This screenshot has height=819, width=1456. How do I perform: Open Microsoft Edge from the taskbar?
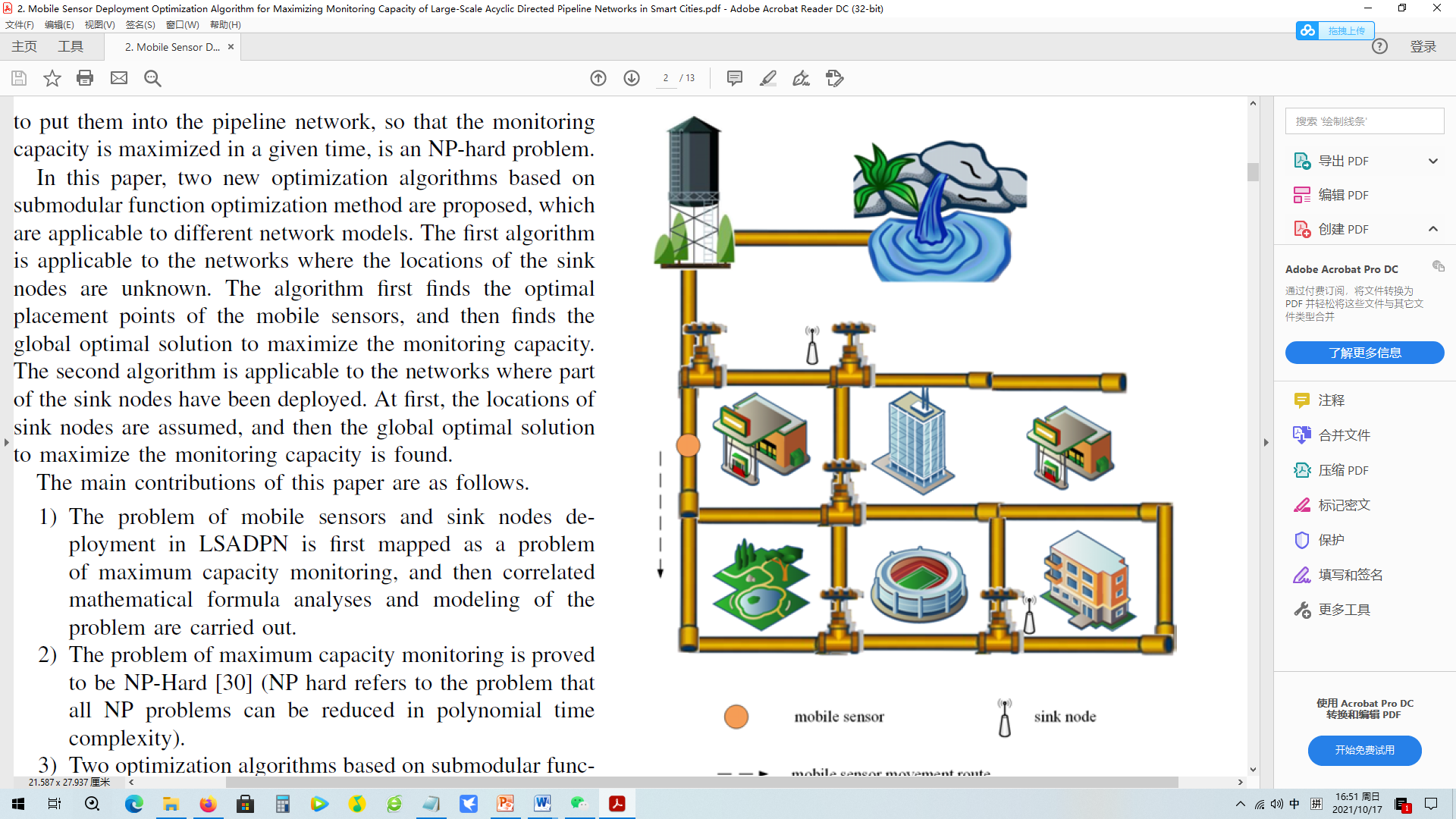[133, 804]
